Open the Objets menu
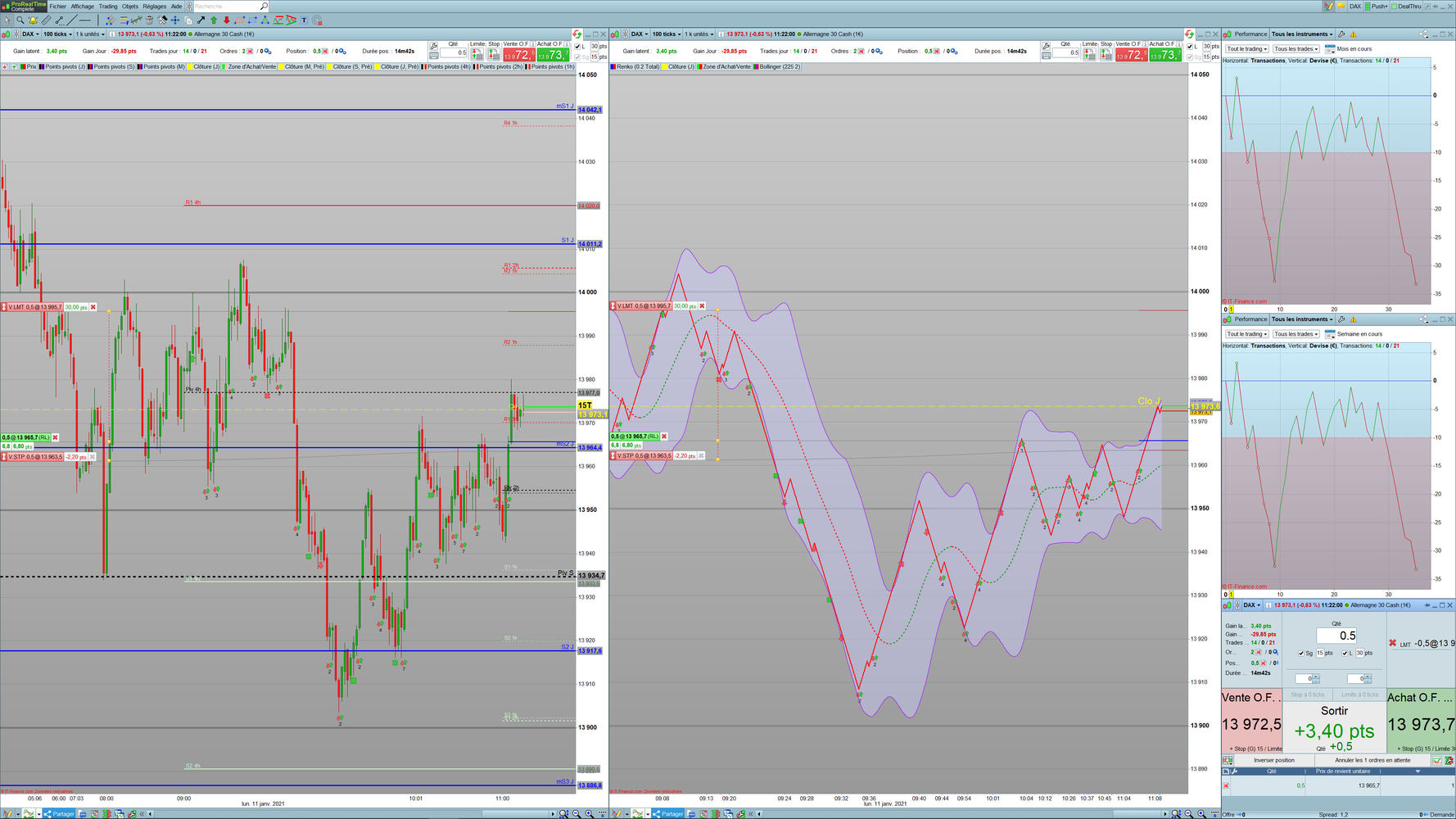 [x=130, y=7]
